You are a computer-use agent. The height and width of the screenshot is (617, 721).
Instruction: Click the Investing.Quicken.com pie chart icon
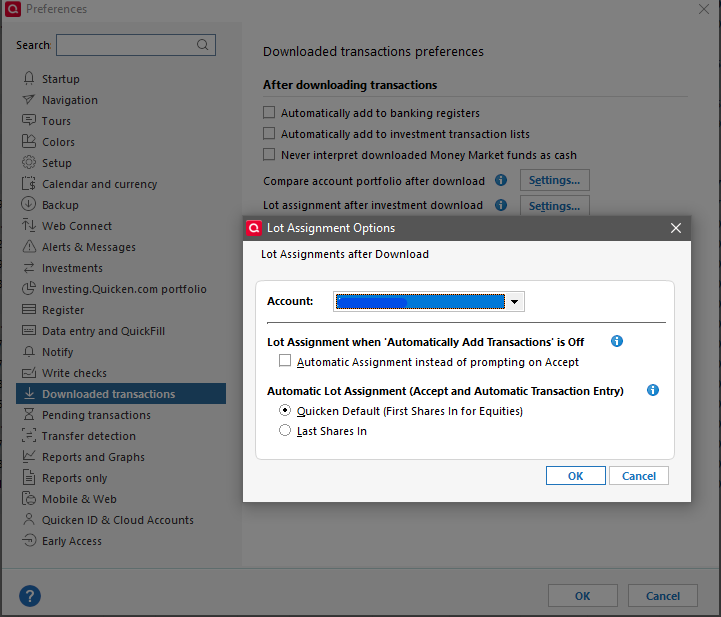pyautogui.click(x=29, y=288)
